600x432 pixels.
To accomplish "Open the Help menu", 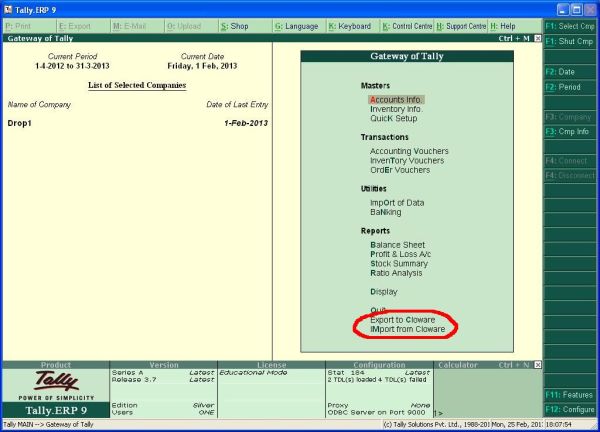I will click(503, 26).
